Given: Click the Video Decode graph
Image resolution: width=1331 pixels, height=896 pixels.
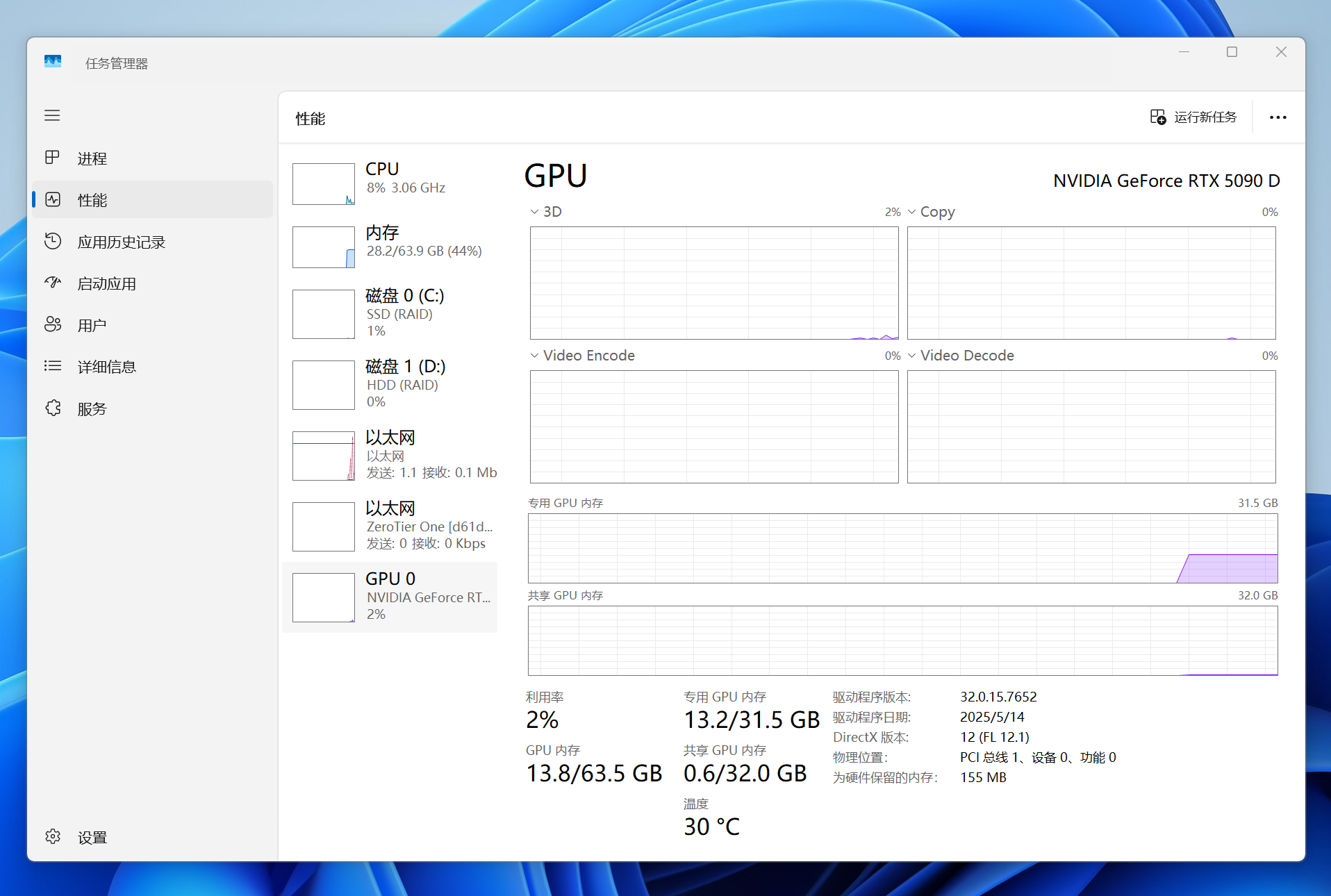Looking at the screenshot, I should tap(1091, 426).
